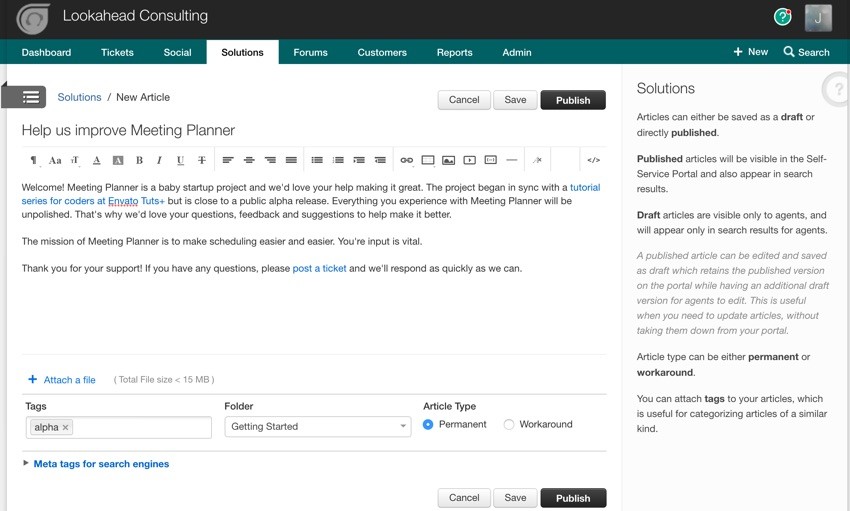Screen dimensions: 850x511
Task: Insert code snippet block icon
Action: coord(491,160)
